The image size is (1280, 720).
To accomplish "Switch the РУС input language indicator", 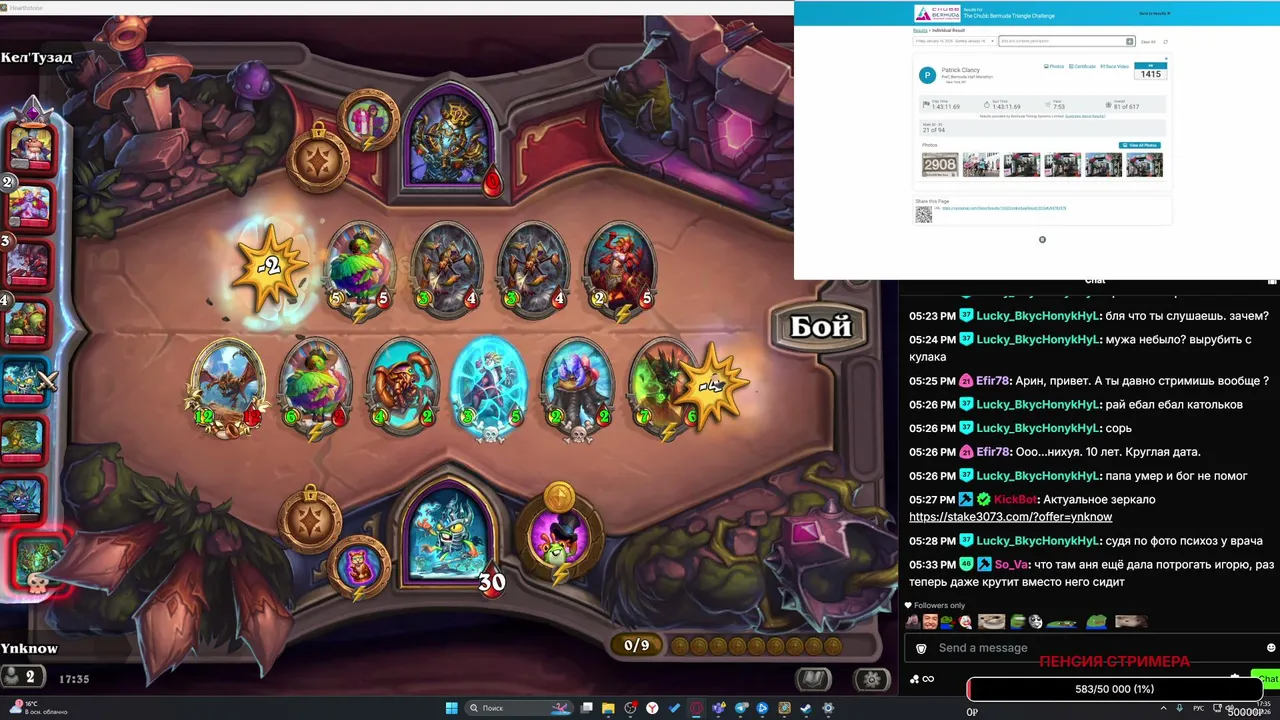I will [1199, 708].
